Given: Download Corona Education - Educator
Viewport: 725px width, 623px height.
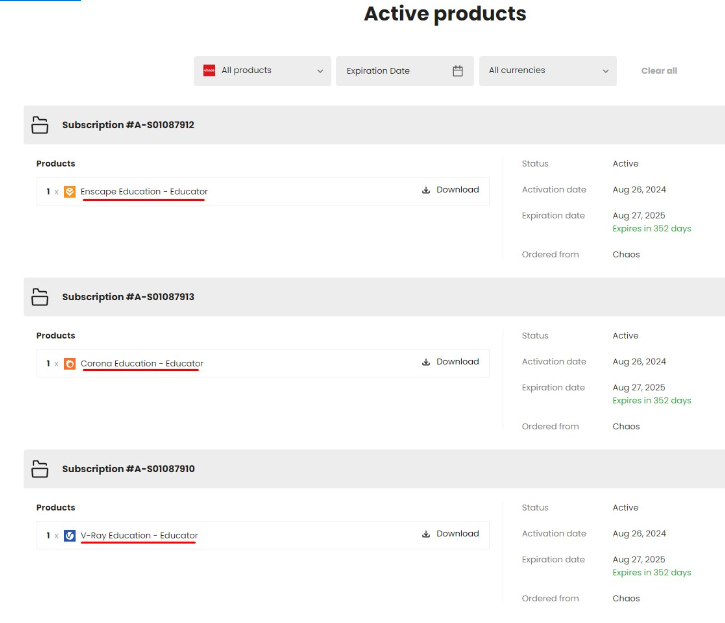Looking at the screenshot, I should [x=450, y=362].
